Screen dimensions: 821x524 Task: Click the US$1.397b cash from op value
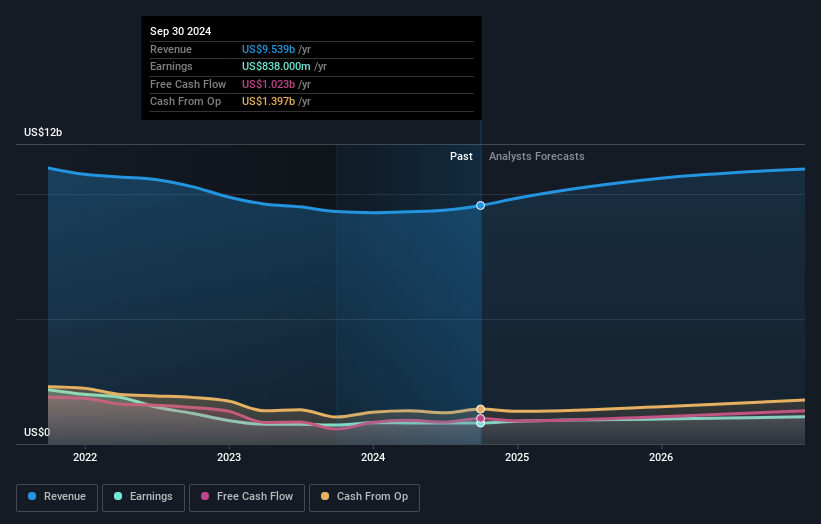[269, 102]
